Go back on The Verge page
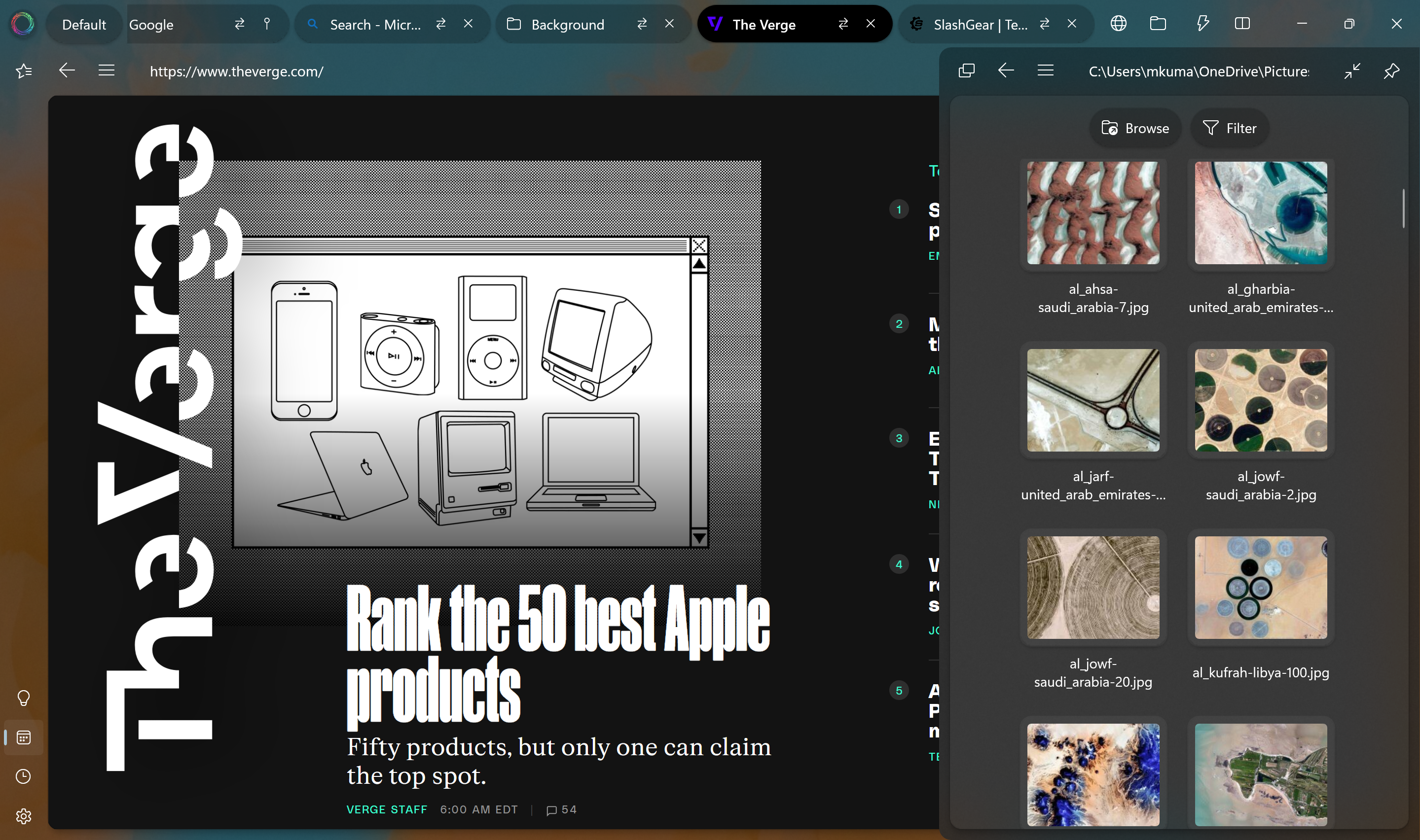Image resolution: width=1420 pixels, height=840 pixels. coord(67,71)
